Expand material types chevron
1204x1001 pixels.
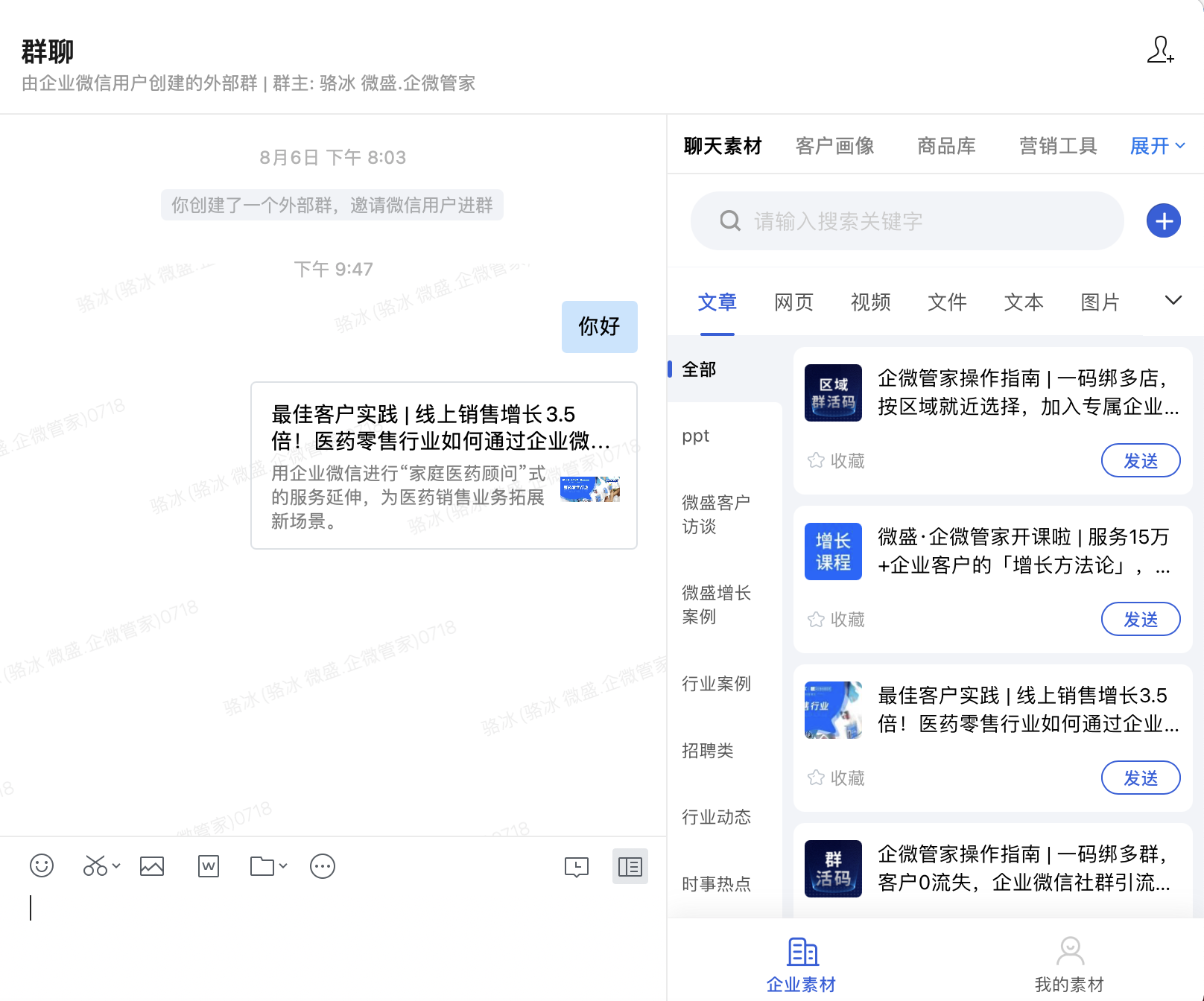1173,300
